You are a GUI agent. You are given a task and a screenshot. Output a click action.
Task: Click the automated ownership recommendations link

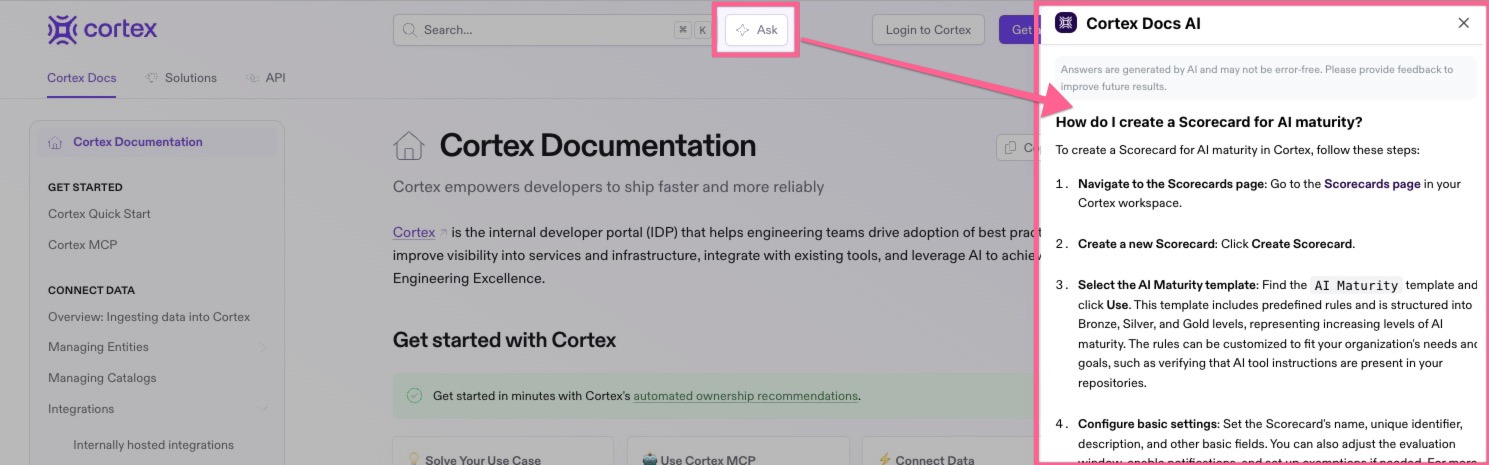point(746,396)
